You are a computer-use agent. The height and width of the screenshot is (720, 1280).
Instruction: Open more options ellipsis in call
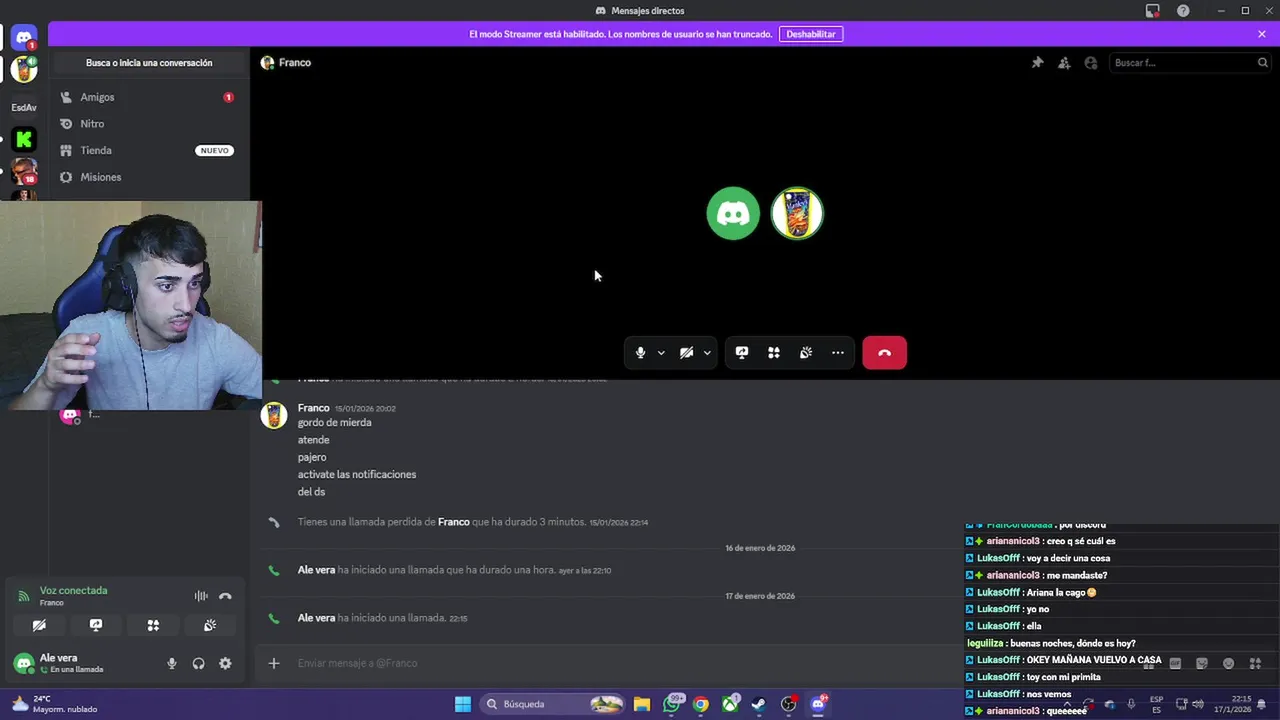pyautogui.click(x=838, y=353)
